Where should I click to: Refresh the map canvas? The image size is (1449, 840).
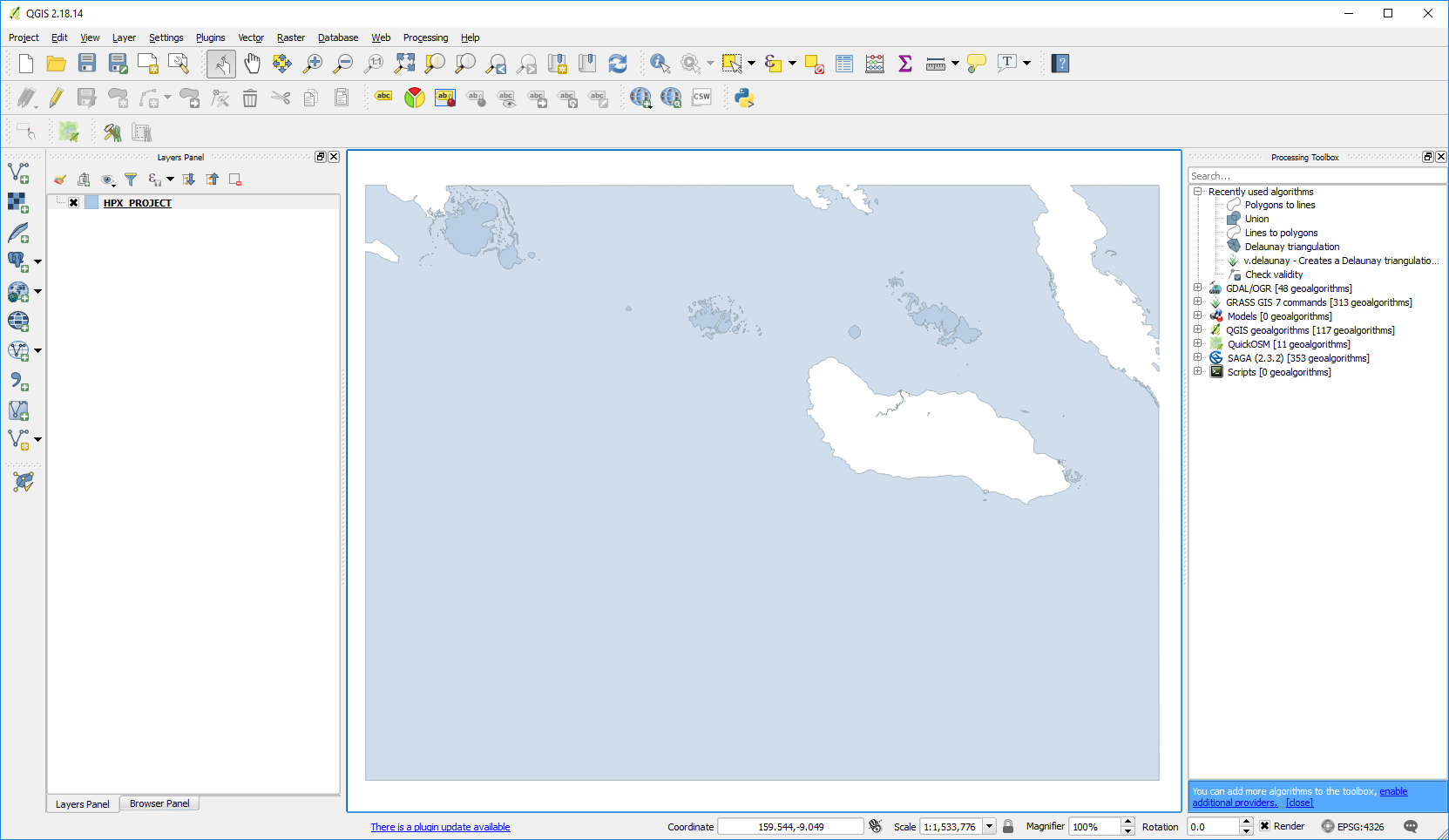618,64
